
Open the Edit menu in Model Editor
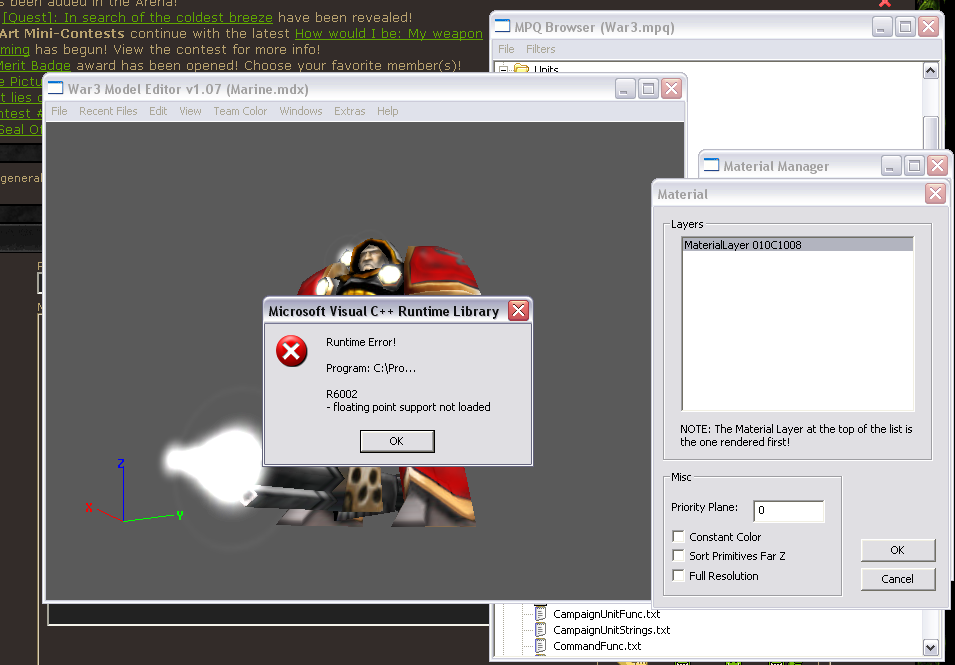pyautogui.click(x=158, y=111)
